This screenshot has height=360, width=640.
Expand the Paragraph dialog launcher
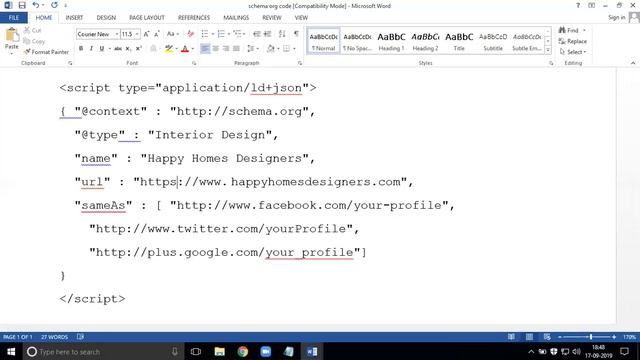tap(300, 63)
